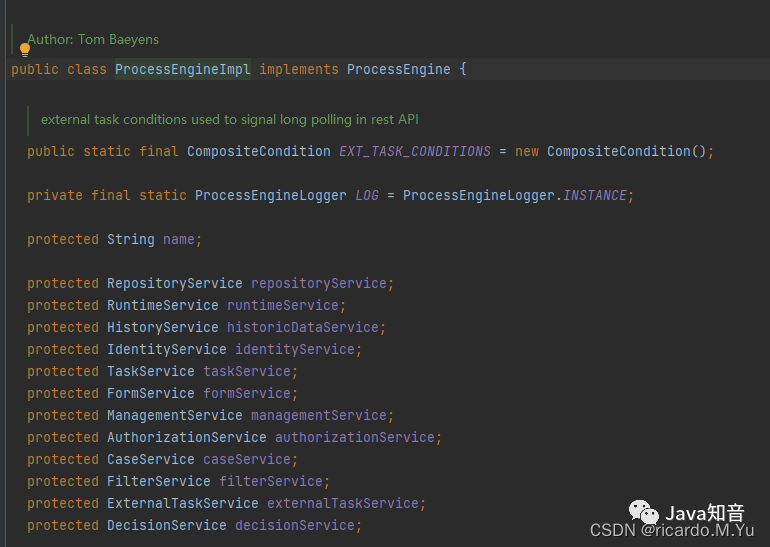
Task: Click the highlighted ProcessEngineImpl class name
Action: [183, 69]
